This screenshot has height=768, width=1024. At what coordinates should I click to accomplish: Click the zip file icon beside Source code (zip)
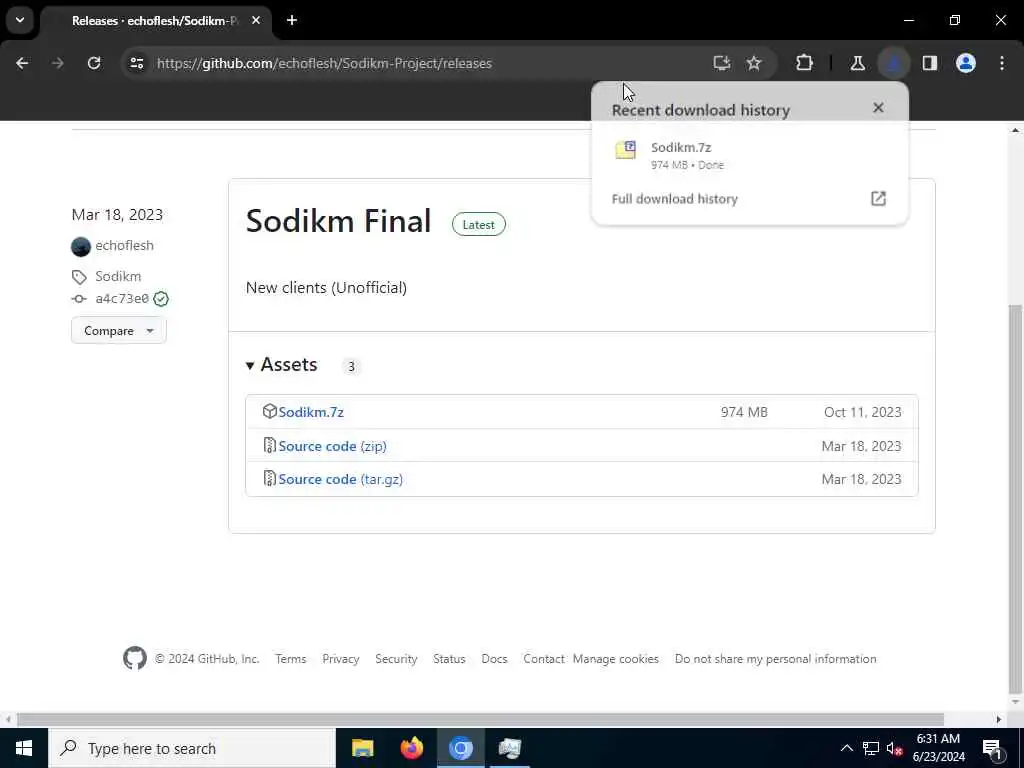pyautogui.click(x=270, y=445)
